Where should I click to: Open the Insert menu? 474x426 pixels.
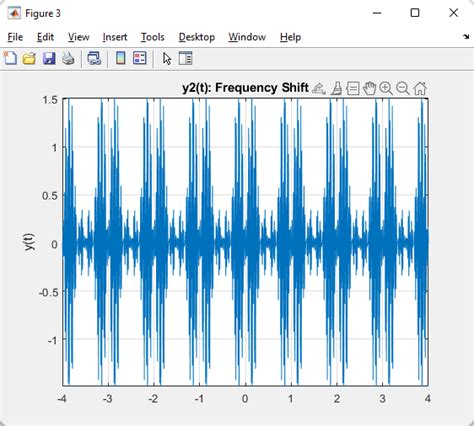click(x=115, y=37)
